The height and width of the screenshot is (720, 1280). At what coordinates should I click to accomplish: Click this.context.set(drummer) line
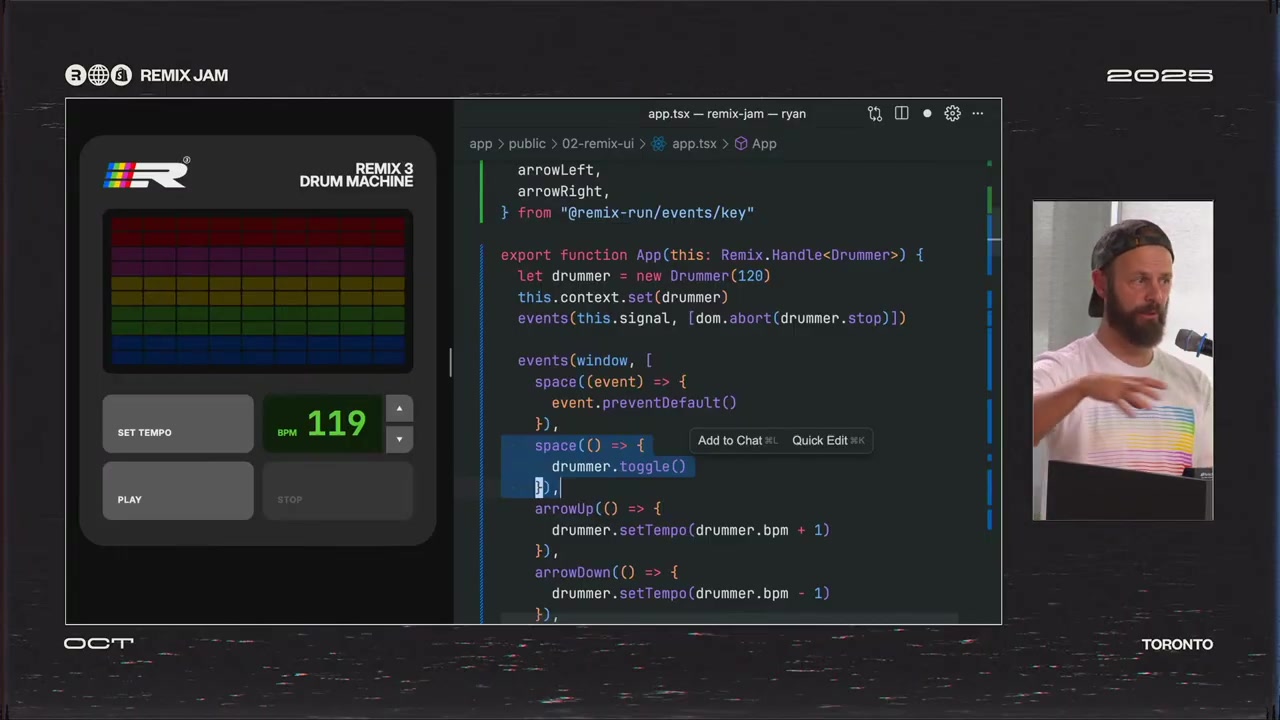[x=623, y=297]
